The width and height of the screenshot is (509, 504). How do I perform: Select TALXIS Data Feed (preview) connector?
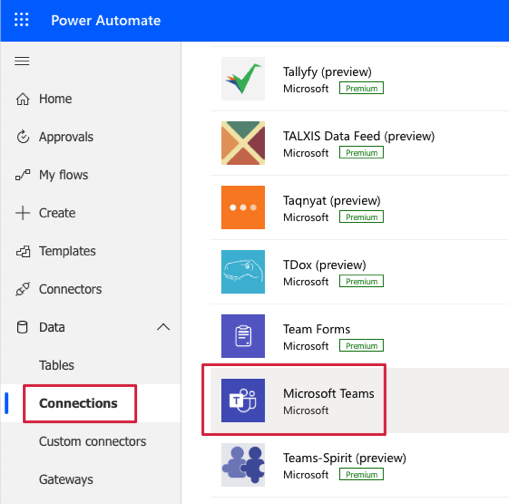click(x=359, y=136)
